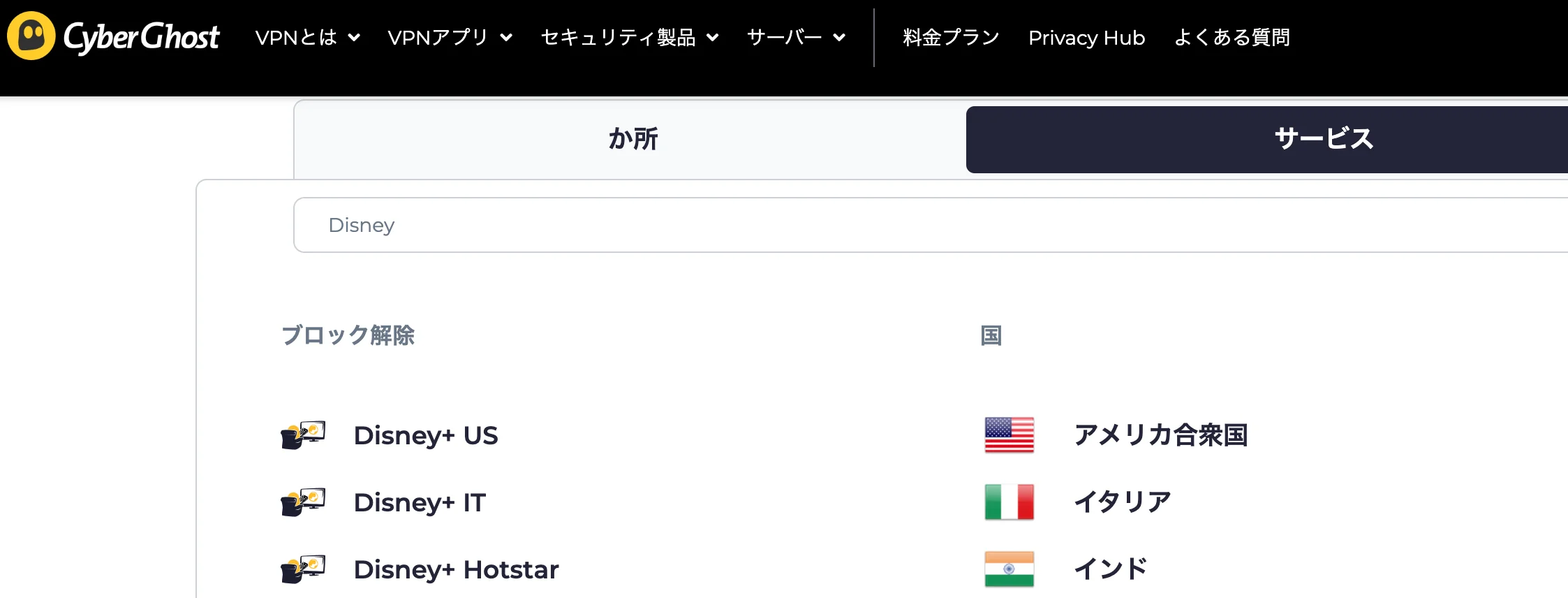Select the Disney+ US service entry
This screenshot has width=1568, height=598.
point(426,435)
